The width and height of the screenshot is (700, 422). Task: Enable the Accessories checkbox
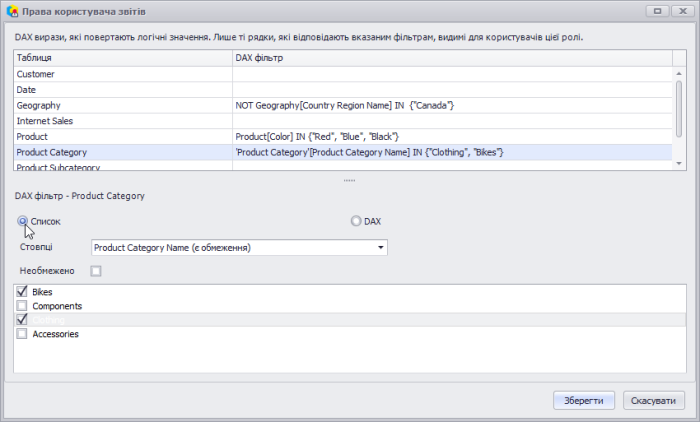22,334
